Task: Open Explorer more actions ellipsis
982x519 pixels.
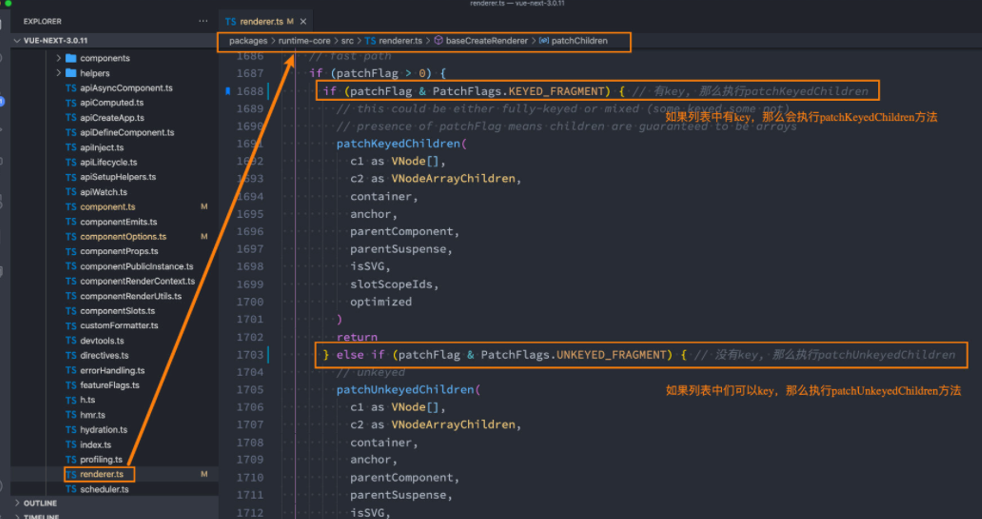Action: click(203, 21)
